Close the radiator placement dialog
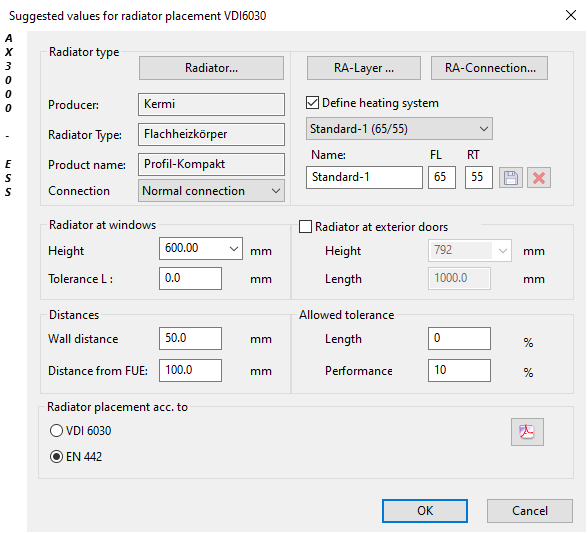This screenshot has width=587, height=533. point(571,15)
